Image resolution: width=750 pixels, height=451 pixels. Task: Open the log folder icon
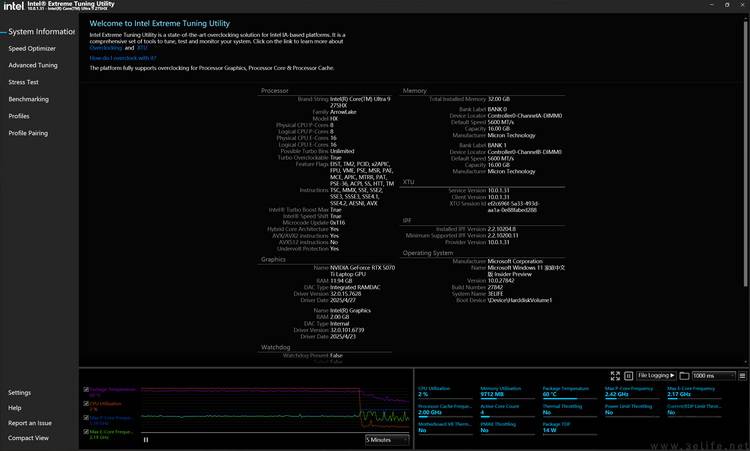(684, 376)
